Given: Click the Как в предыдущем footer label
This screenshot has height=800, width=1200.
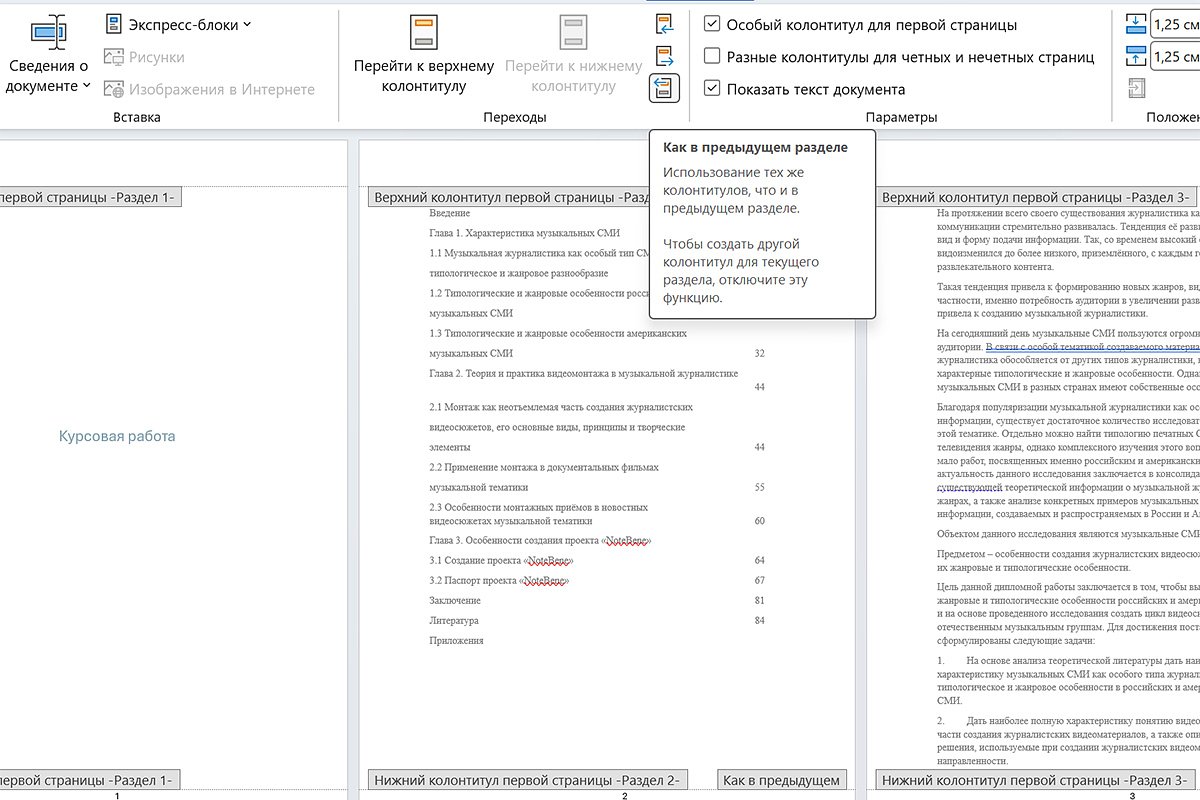Looking at the screenshot, I should pyautogui.click(x=781, y=780).
